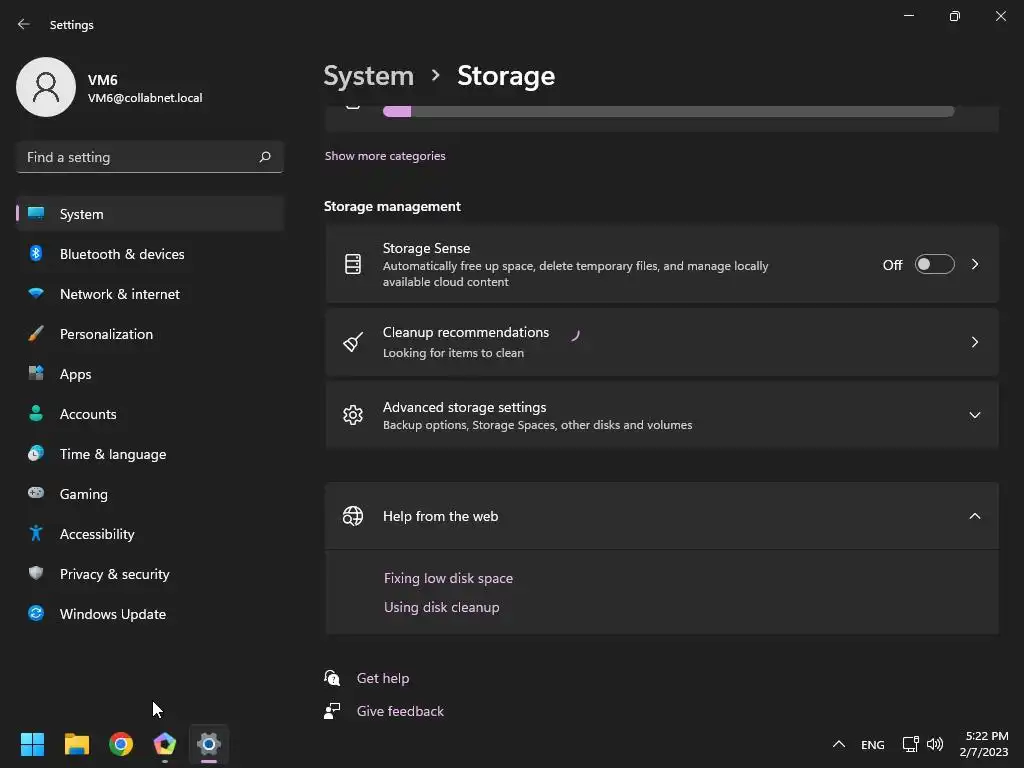Open Cleanup recommendations arrow
The height and width of the screenshot is (768, 1024).
tap(974, 342)
